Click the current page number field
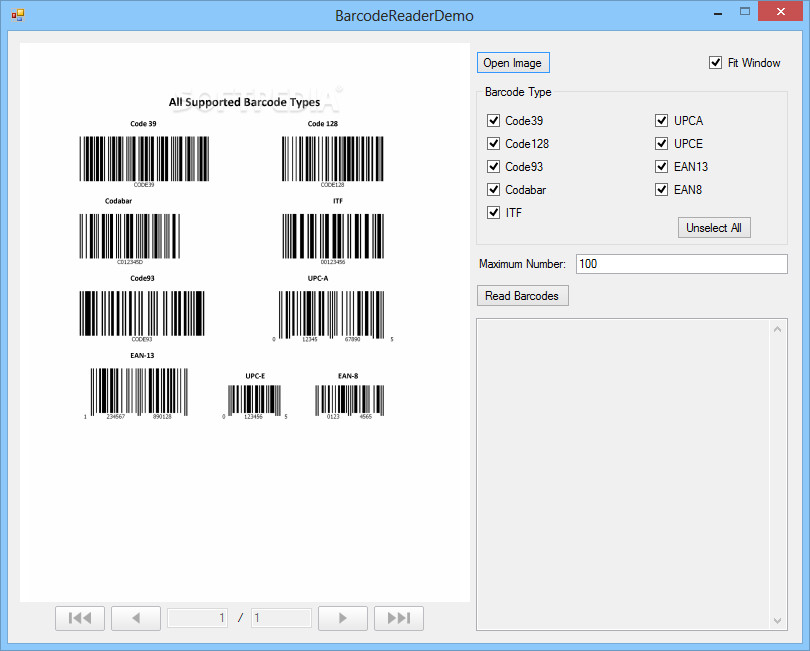 (x=197, y=618)
